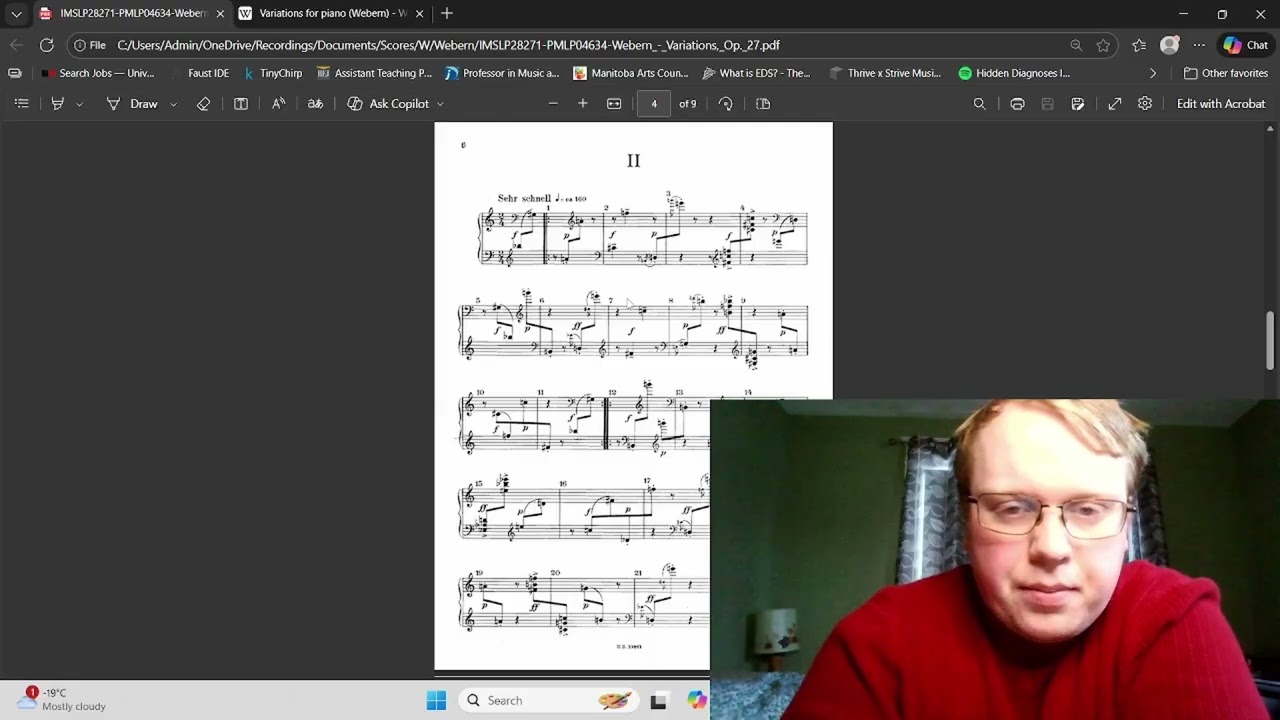Open the Other favorites folder
Viewport: 1280px width, 720px height.
coord(1226,73)
